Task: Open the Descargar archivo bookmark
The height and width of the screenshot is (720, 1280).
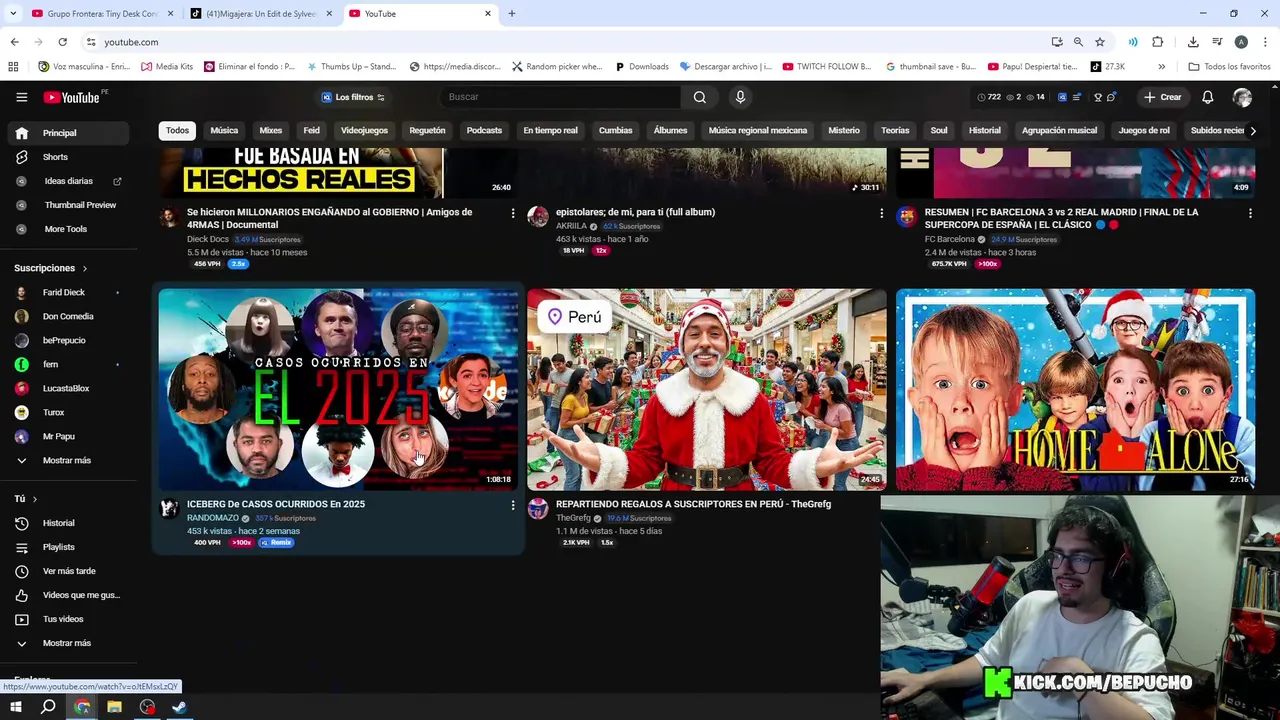Action: pyautogui.click(x=726, y=67)
